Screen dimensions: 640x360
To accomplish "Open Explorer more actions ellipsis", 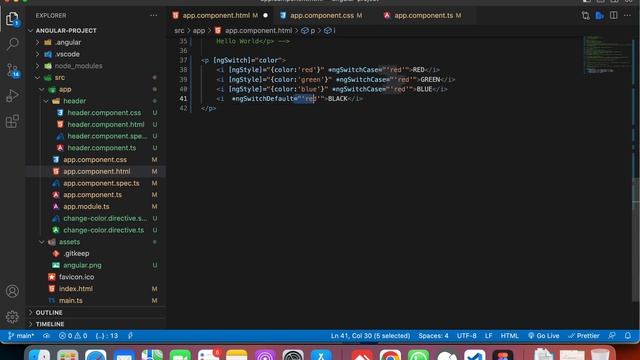I will pos(153,16).
